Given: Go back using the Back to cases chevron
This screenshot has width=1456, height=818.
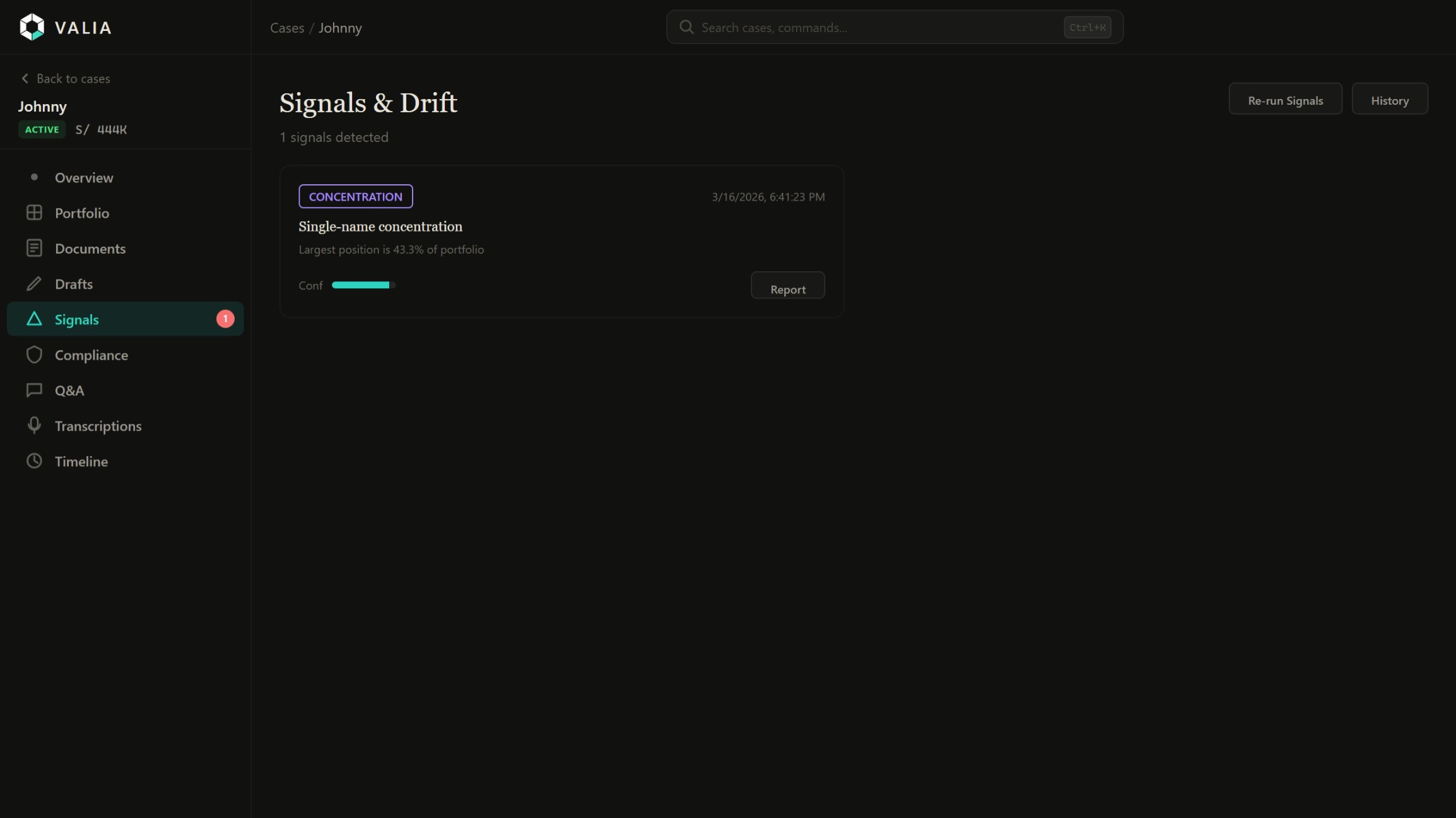Looking at the screenshot, I should (x=25, y=79).
